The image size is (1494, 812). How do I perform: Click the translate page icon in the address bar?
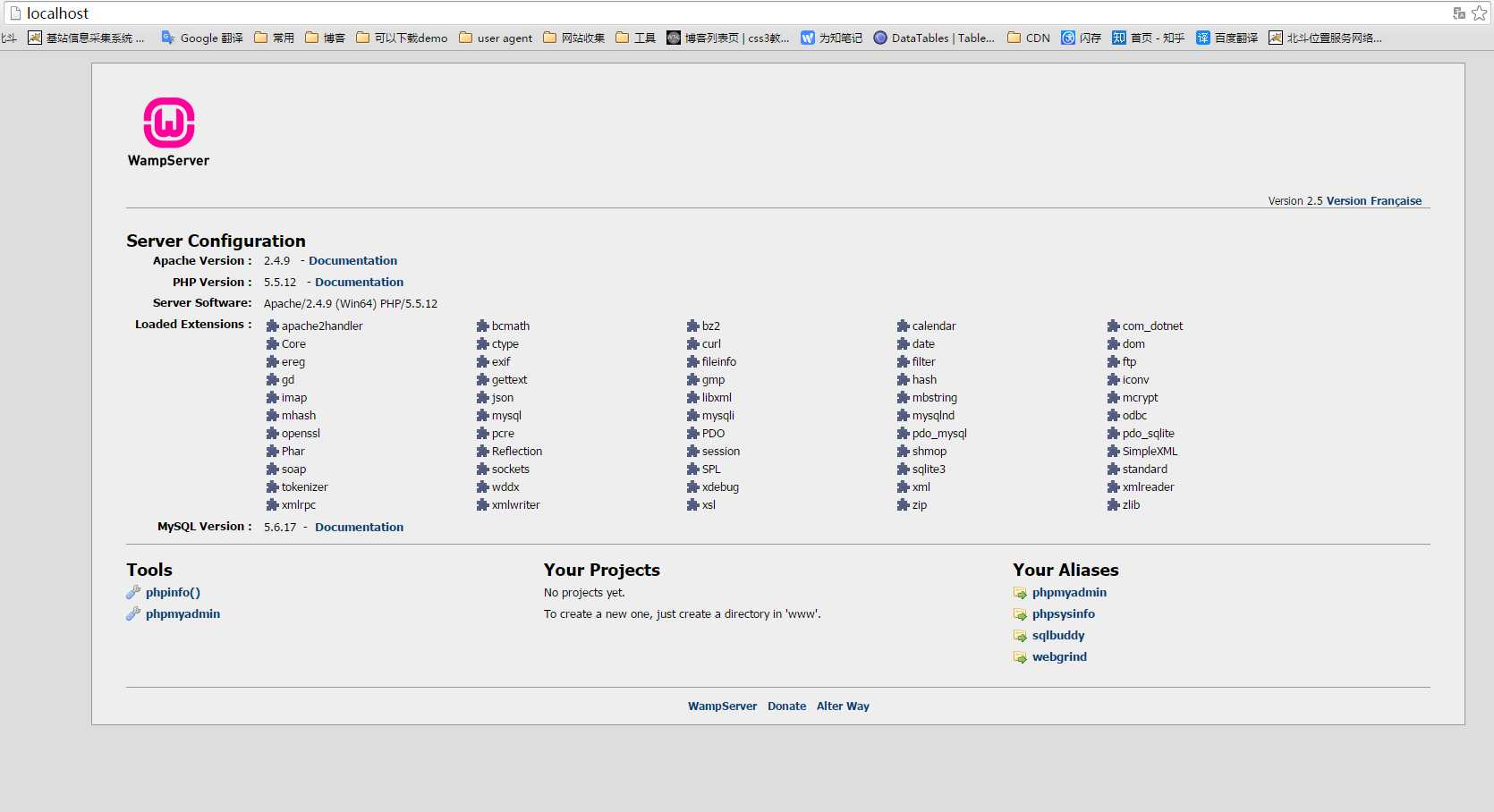point(1459,13)
